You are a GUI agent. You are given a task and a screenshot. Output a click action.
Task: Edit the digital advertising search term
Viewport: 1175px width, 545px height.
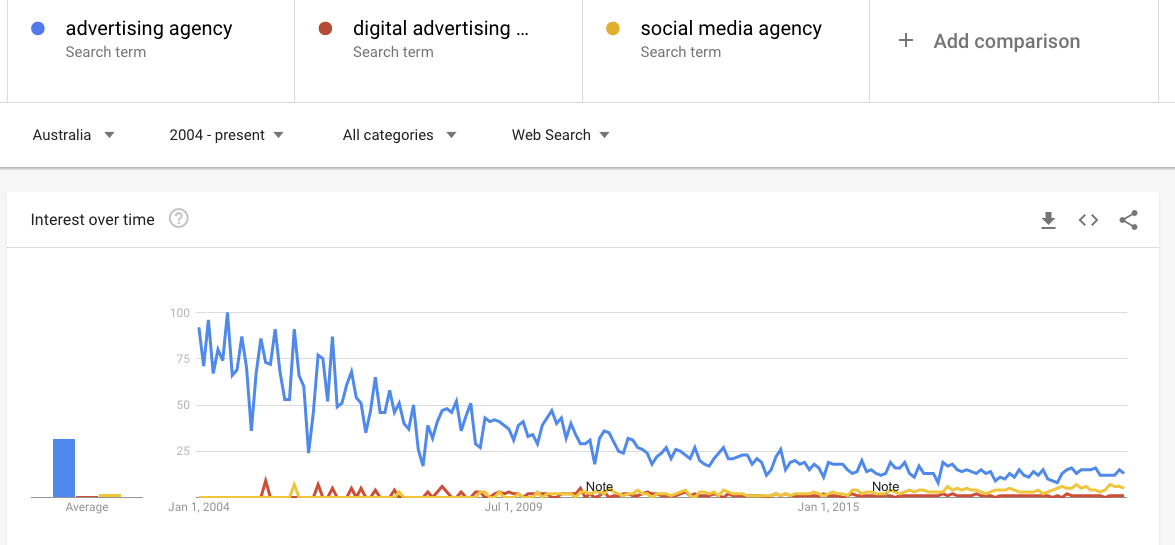[x=441, y=29]
